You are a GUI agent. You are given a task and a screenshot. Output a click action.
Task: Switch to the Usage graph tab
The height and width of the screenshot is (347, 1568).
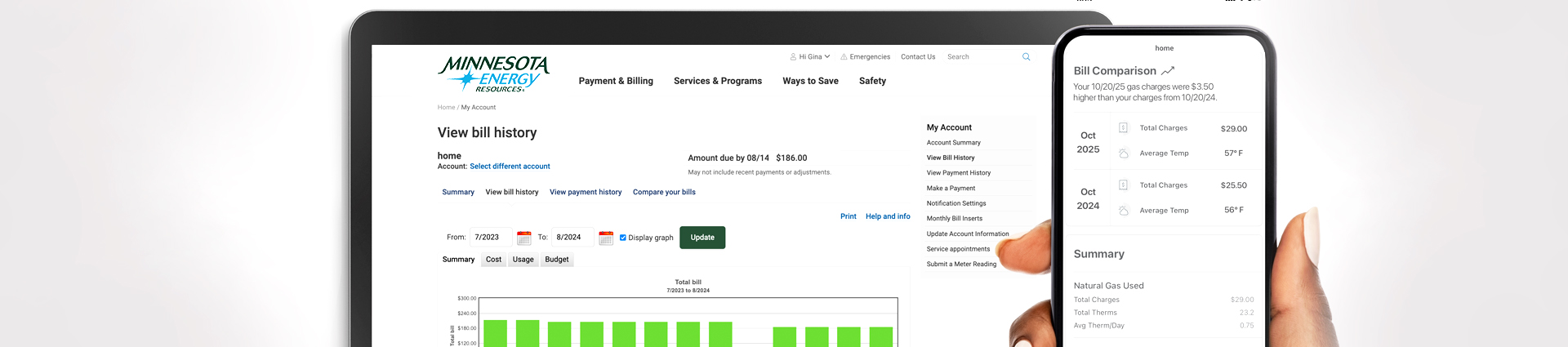[523, 260]
